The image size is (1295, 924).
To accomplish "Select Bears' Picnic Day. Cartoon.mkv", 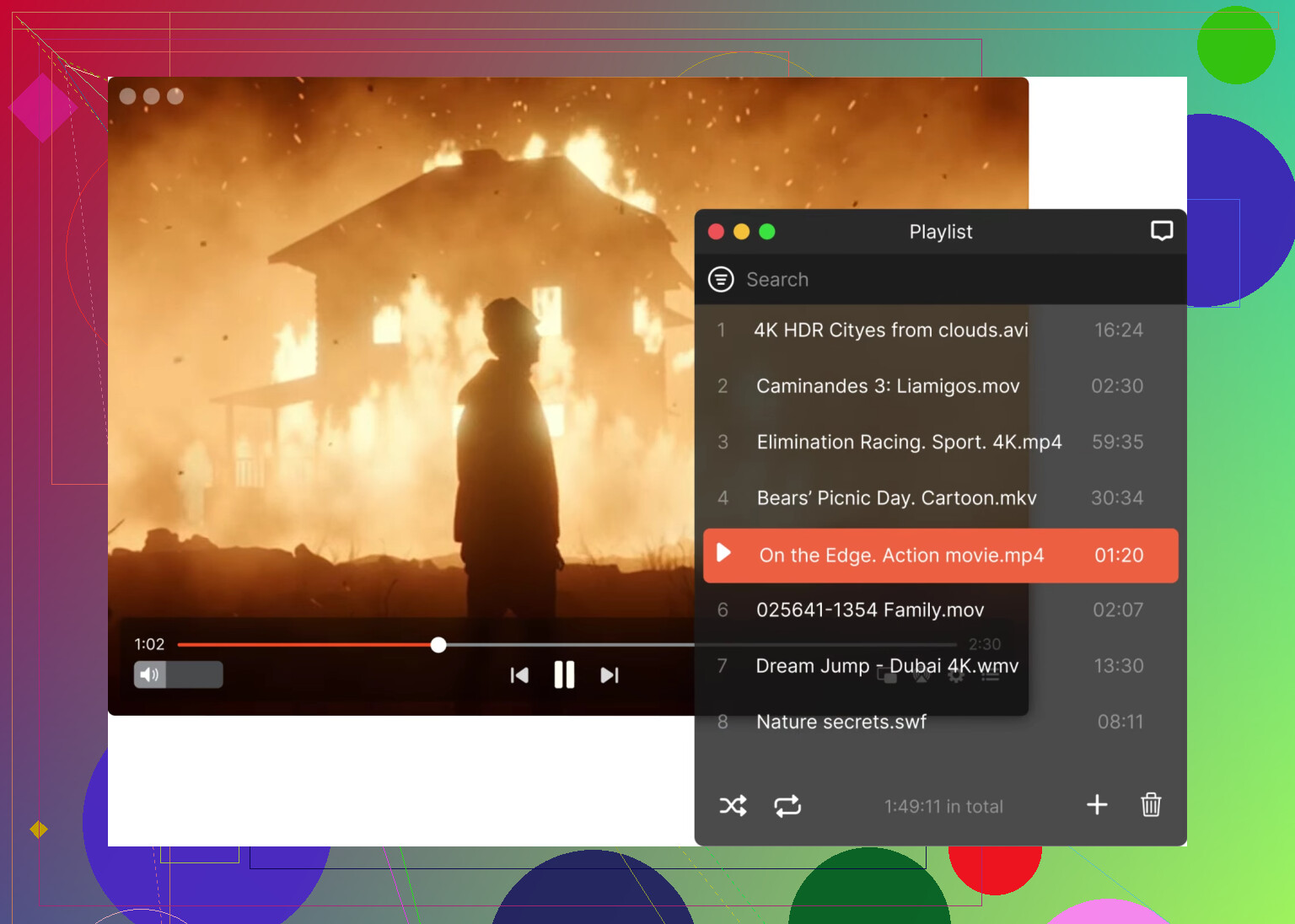I will pyautogui.click(x=896, y=498).
